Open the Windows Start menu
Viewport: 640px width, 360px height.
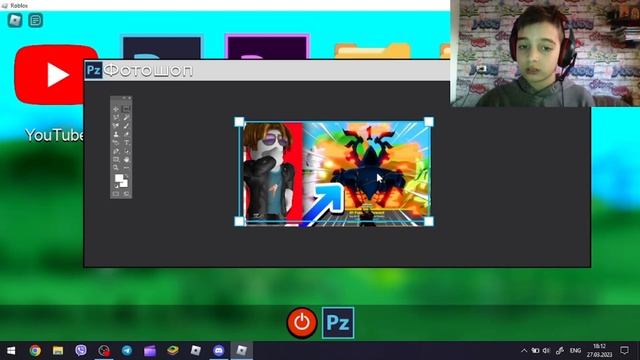pos(11,351)
